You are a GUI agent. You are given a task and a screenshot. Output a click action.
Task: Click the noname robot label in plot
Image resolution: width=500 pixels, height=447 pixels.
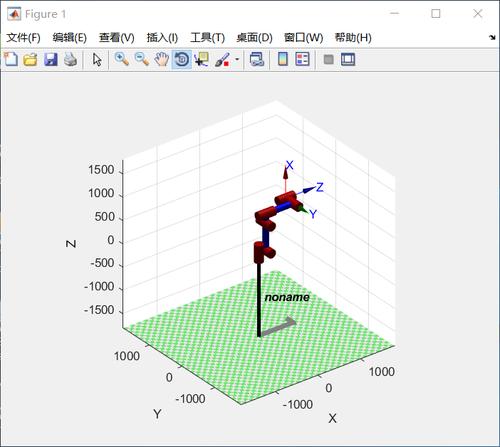pos(287,297)
